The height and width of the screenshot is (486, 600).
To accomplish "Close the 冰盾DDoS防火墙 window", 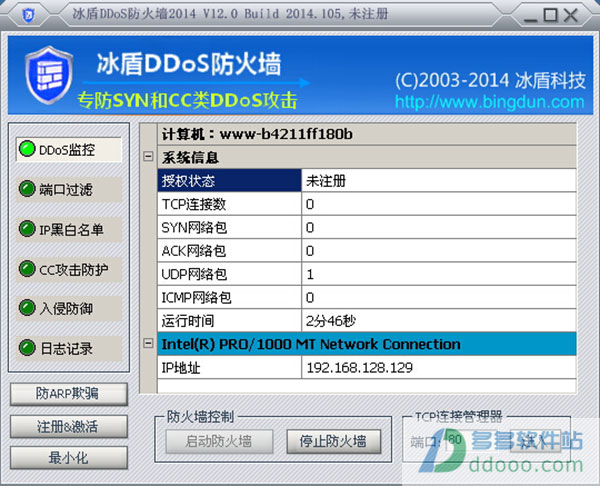I will 571,15.
